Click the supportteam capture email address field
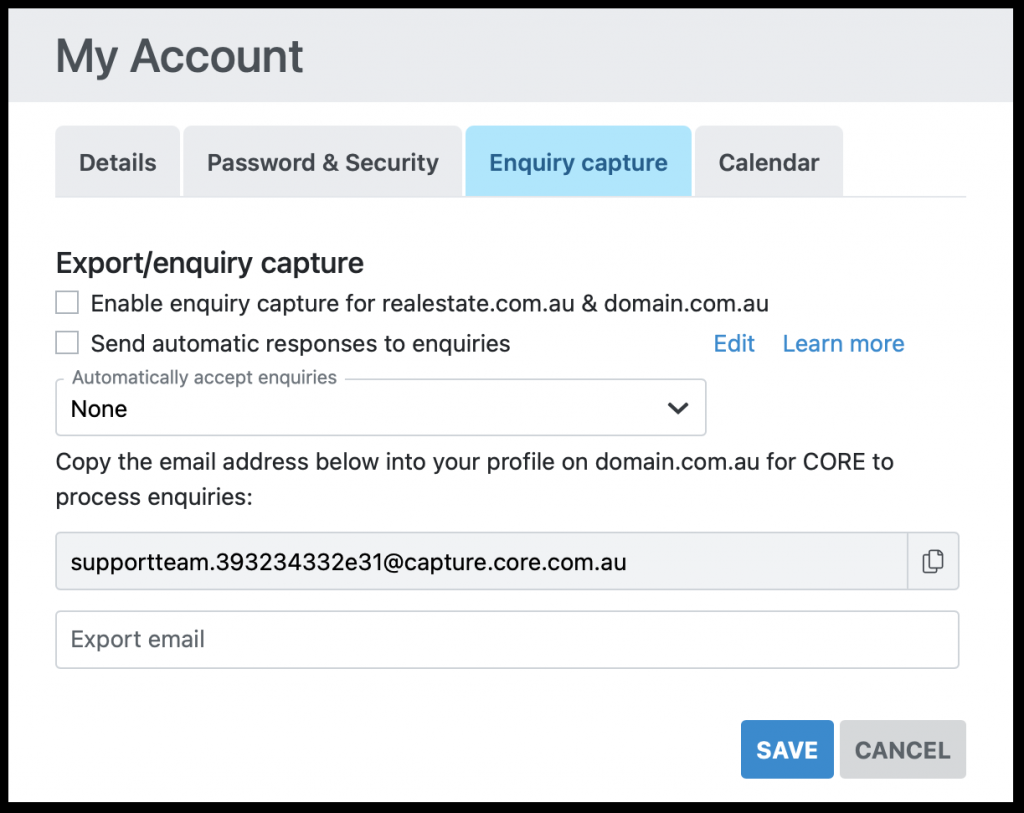 tap(480, 562)
